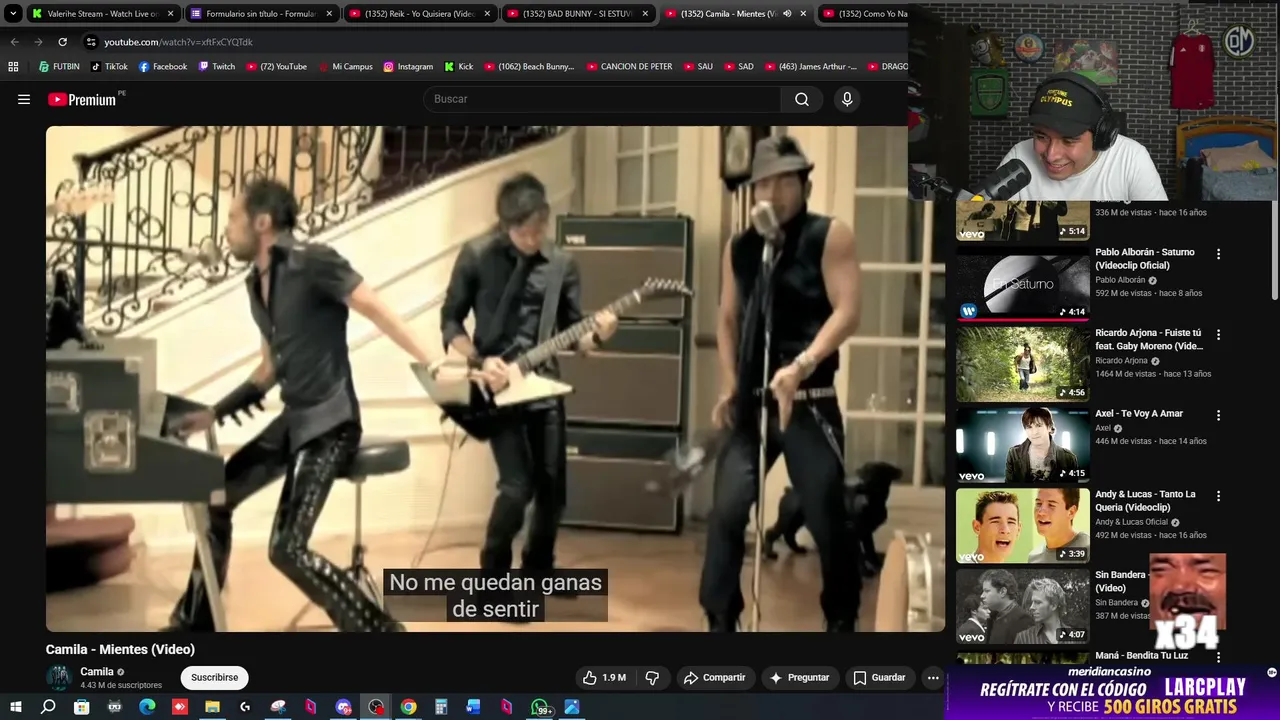Open Microsoft Store from taskbar

tap(81, 707)
